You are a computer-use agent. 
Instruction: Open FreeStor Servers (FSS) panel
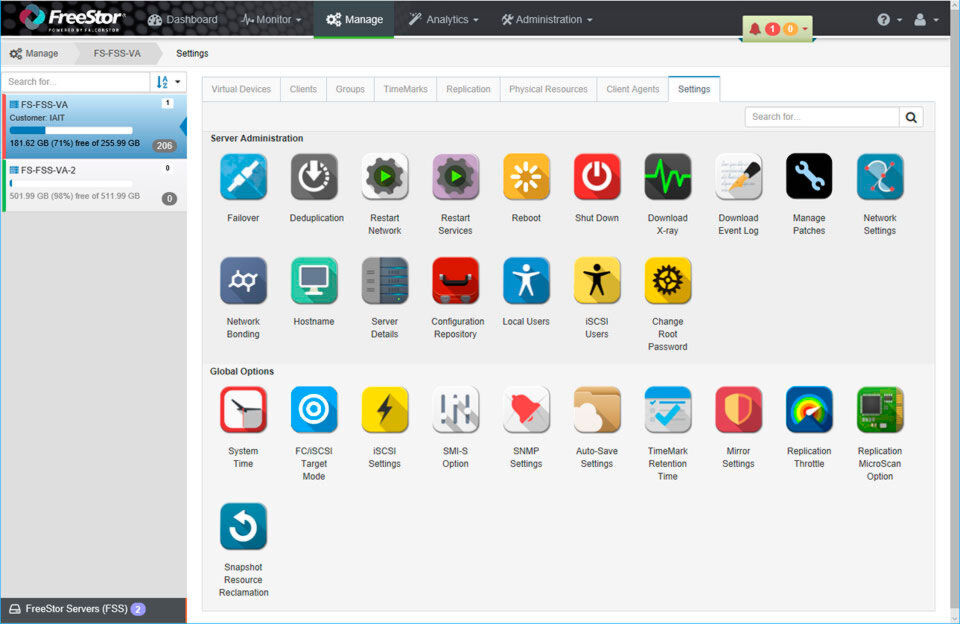93,609
